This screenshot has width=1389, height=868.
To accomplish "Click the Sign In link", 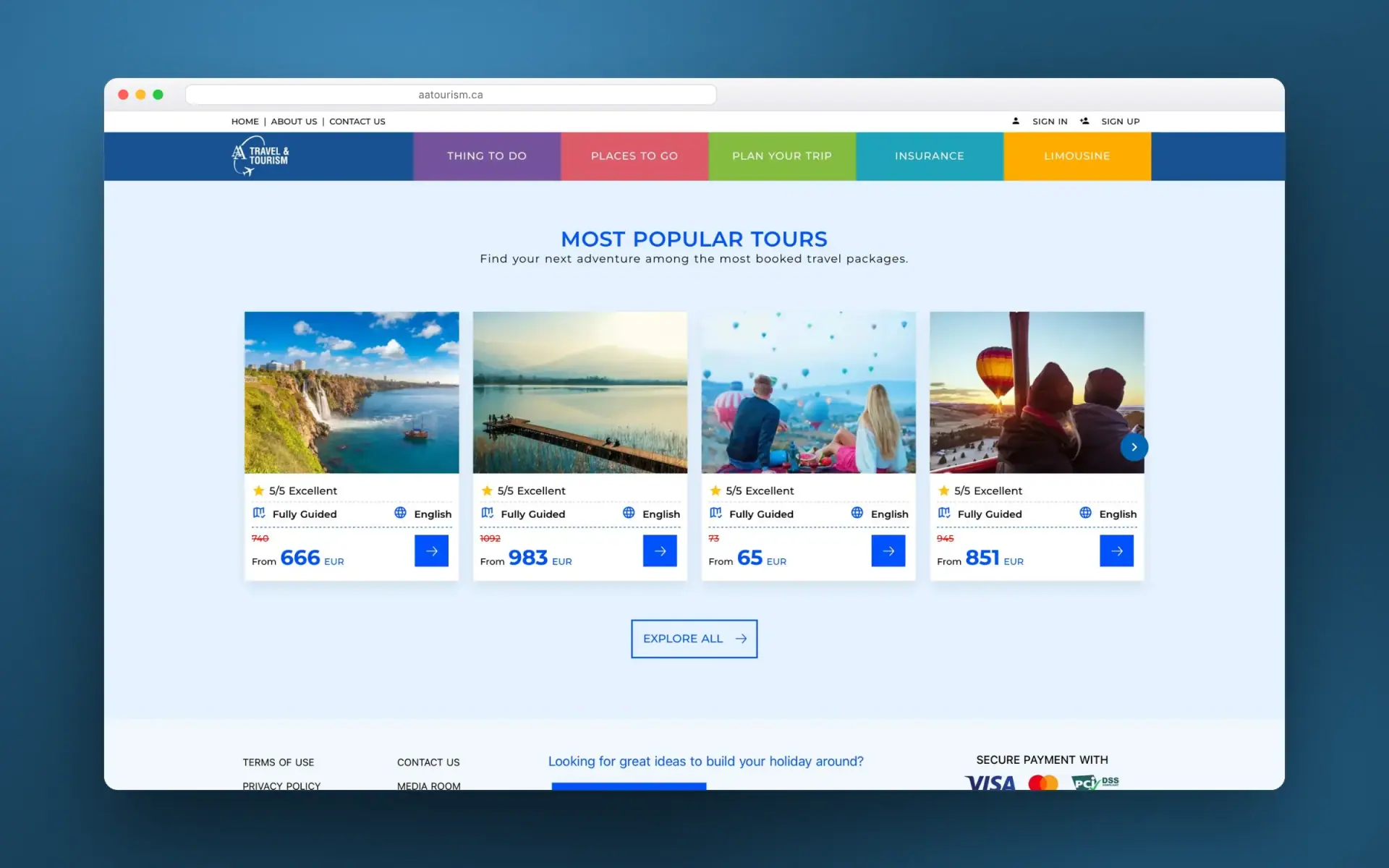I will coord(1050,122).
